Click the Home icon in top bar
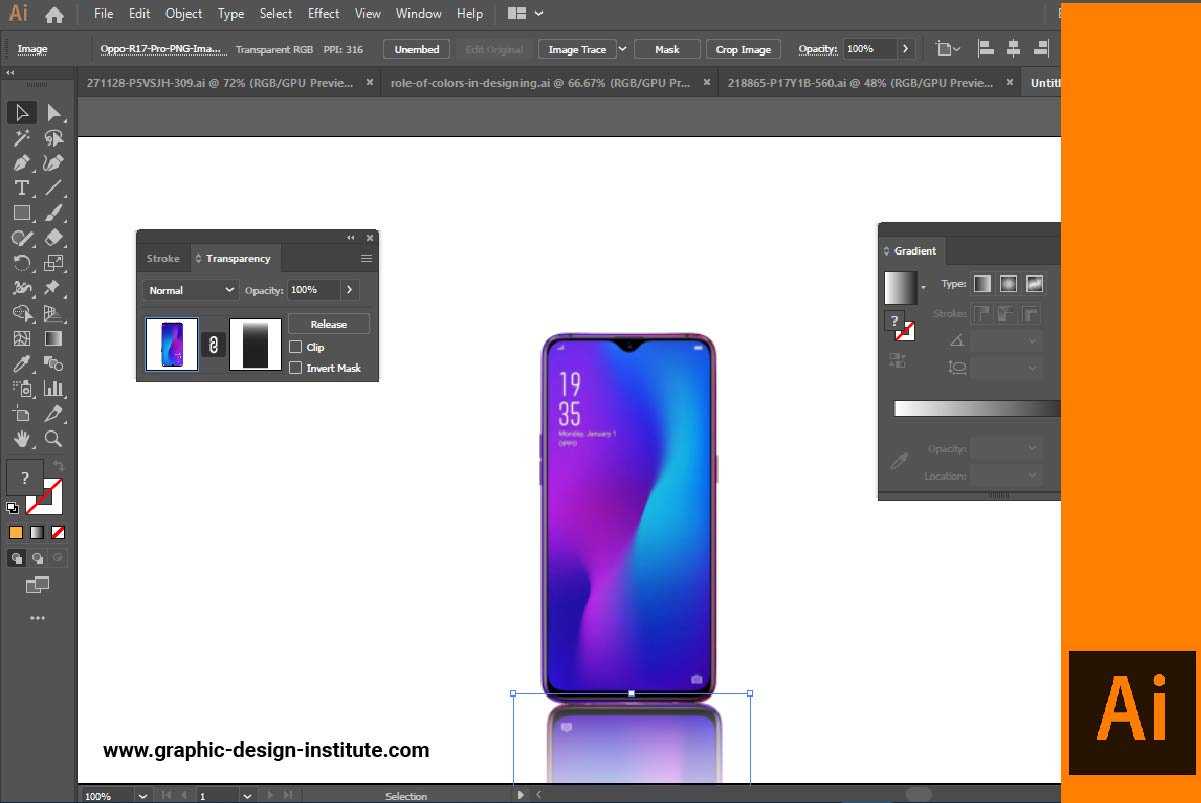The height and width of the screenshot is (803, 1201). (54, 14)
